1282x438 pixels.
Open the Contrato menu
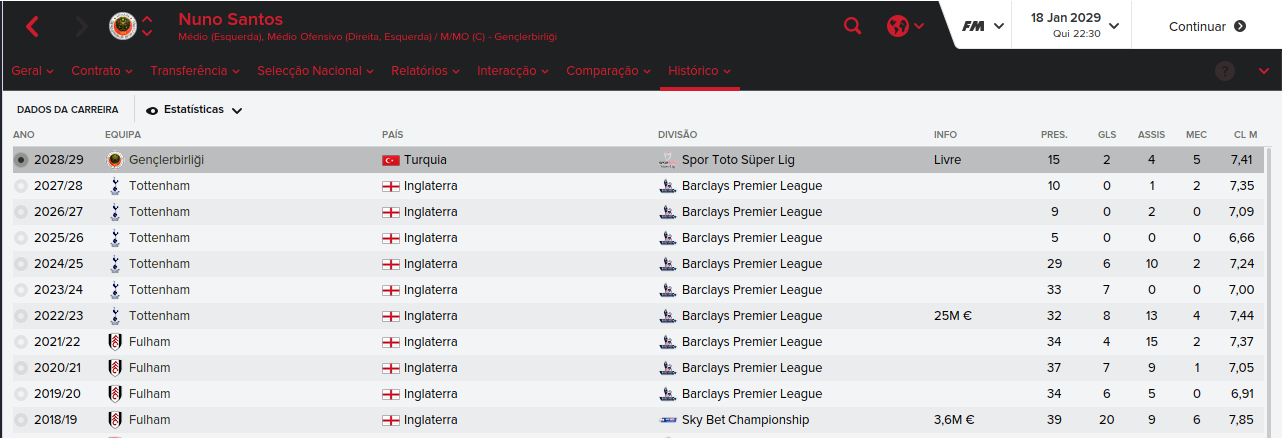tap(102, 71)
